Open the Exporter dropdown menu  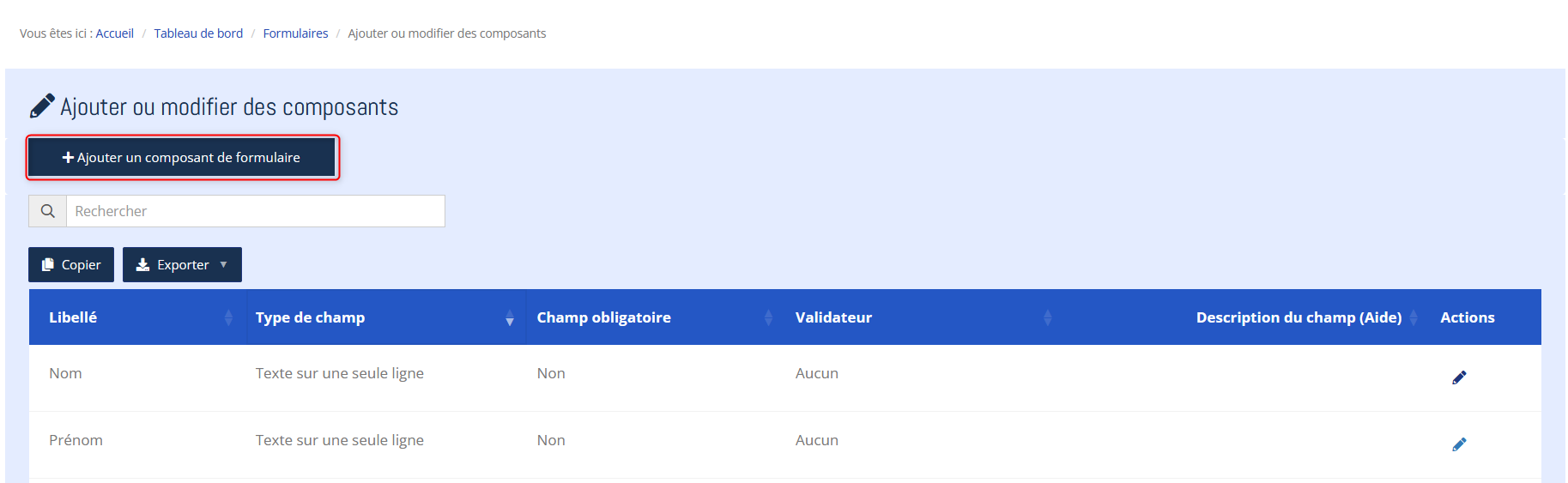(x=182, y=265)
